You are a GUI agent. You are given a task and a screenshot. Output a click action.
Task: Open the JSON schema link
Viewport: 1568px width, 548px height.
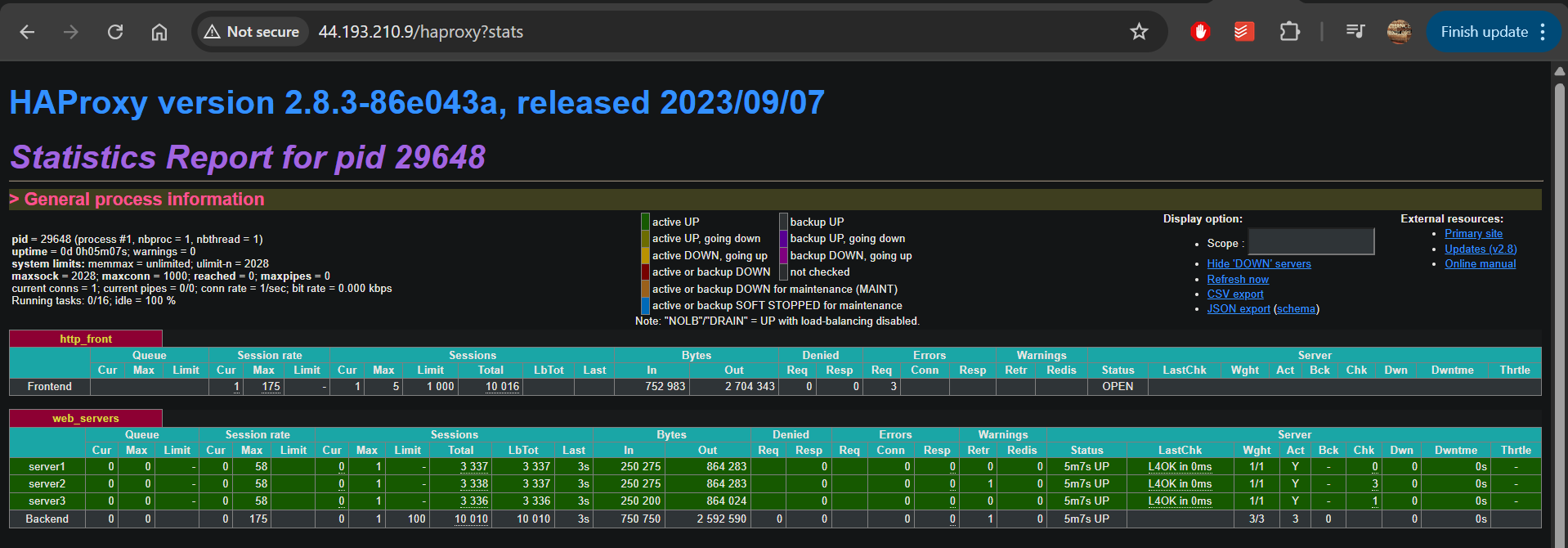pyautogui.click(x=1297, y=308)
